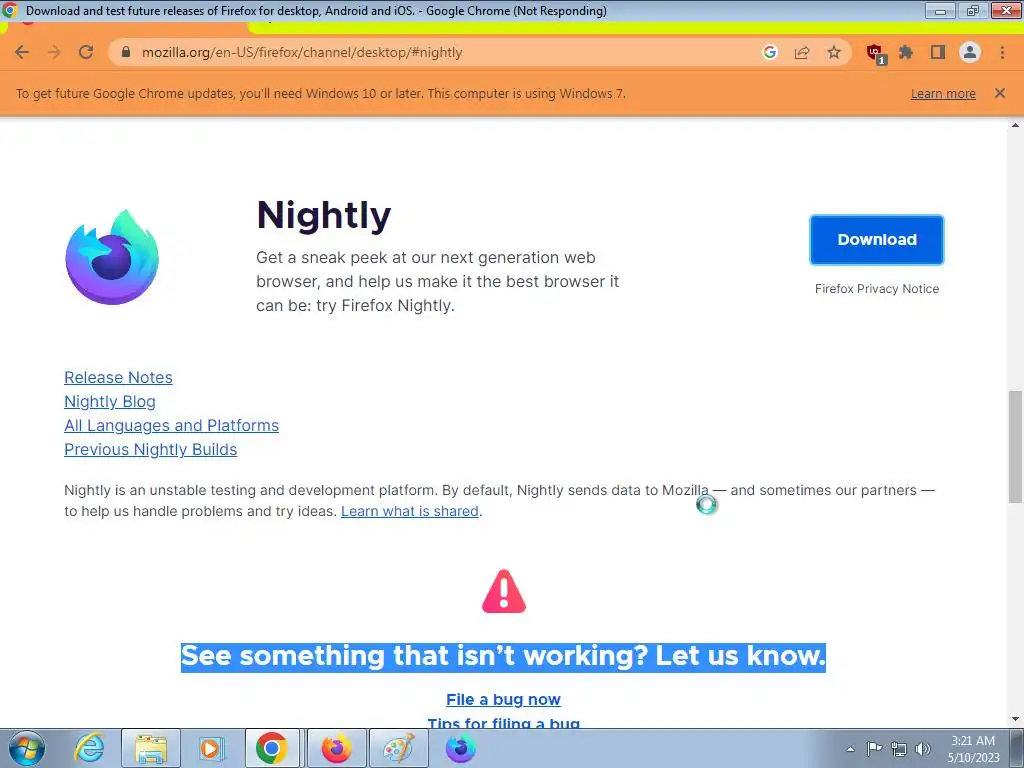This screenshot has width=1024, height=768.
Task: Open the uBlock Origin extension icon
Action: 875,54
